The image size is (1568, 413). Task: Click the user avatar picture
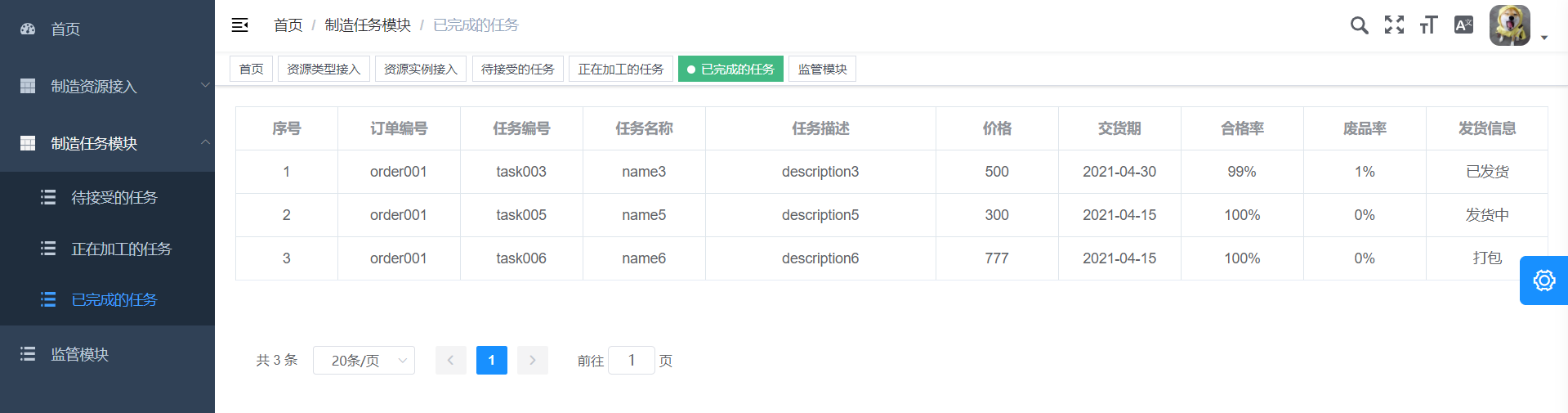(x=1509, y=25)
